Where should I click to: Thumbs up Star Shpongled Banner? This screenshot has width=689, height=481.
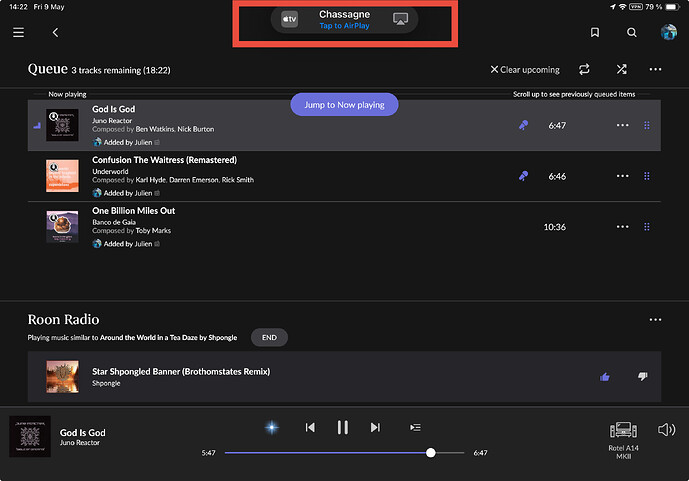tap(605, 377)
